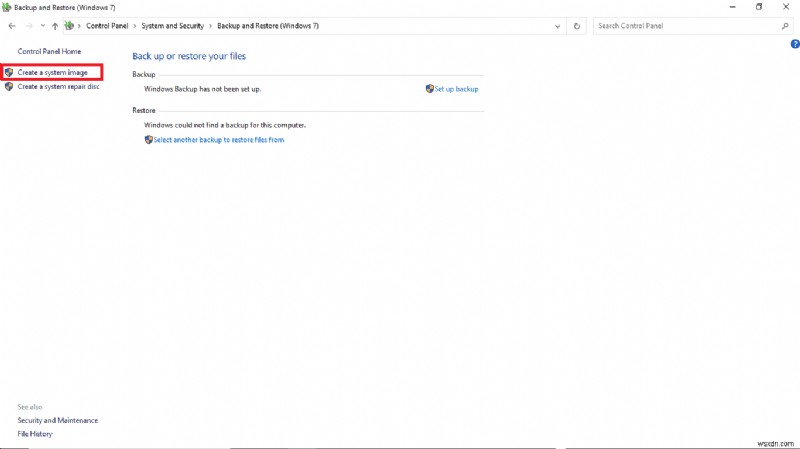This screenshot has width=800, height=449.
Task: Click Create a system image link
Action: point(53,72)
